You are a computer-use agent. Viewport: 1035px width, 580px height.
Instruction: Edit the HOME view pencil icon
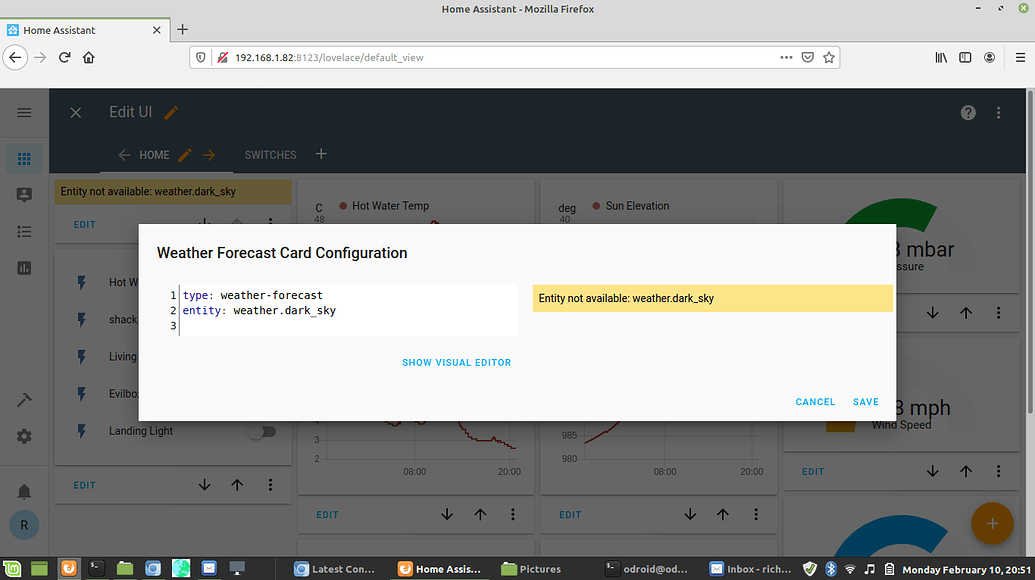(185, 155)
